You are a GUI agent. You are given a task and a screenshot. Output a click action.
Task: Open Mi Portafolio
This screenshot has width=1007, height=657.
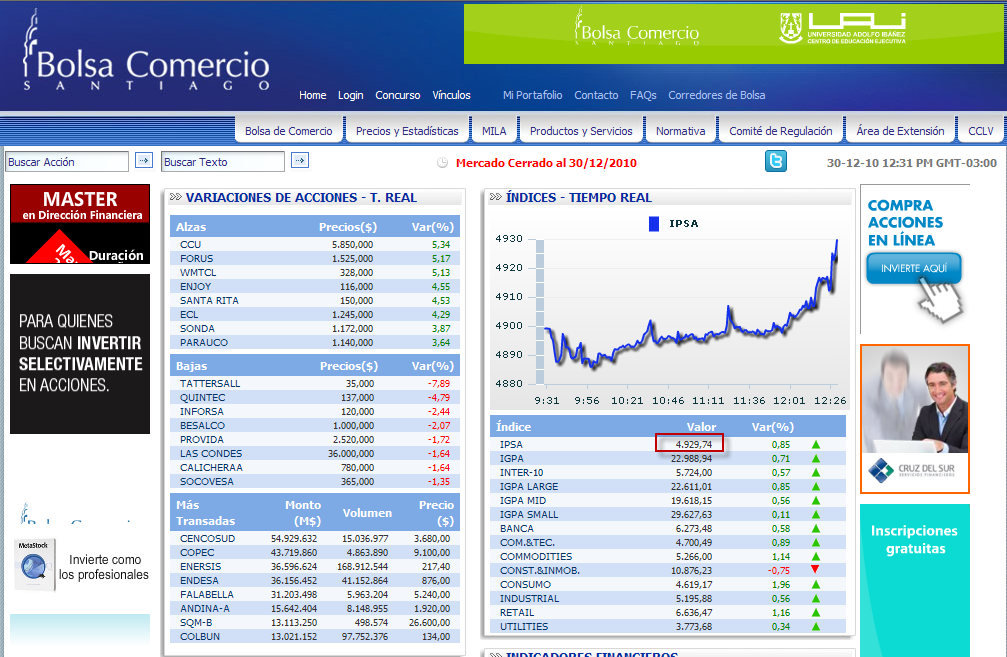[532, 95]
